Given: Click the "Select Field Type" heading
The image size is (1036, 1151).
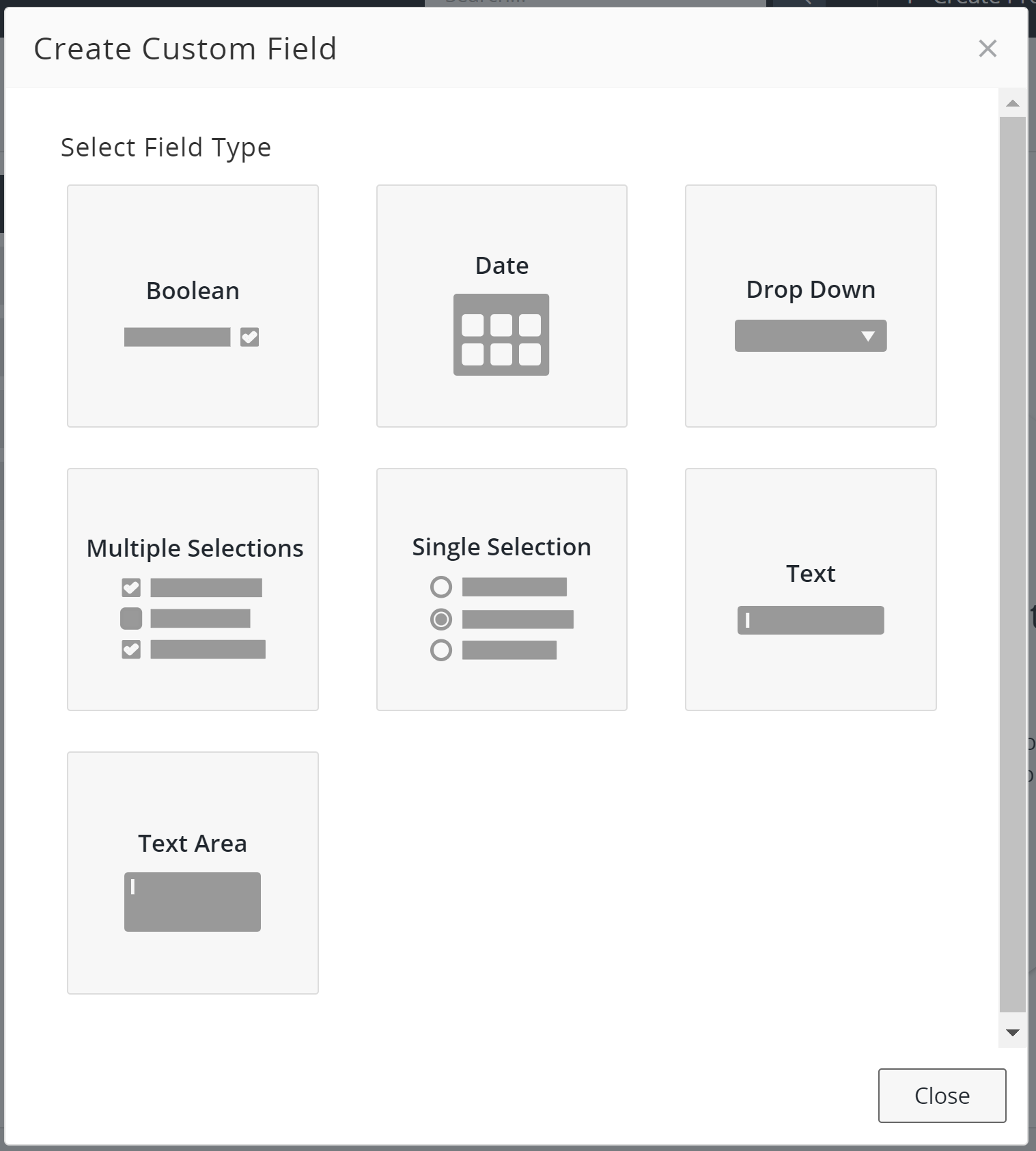Looking at the screenshot, I should (166, 148).
